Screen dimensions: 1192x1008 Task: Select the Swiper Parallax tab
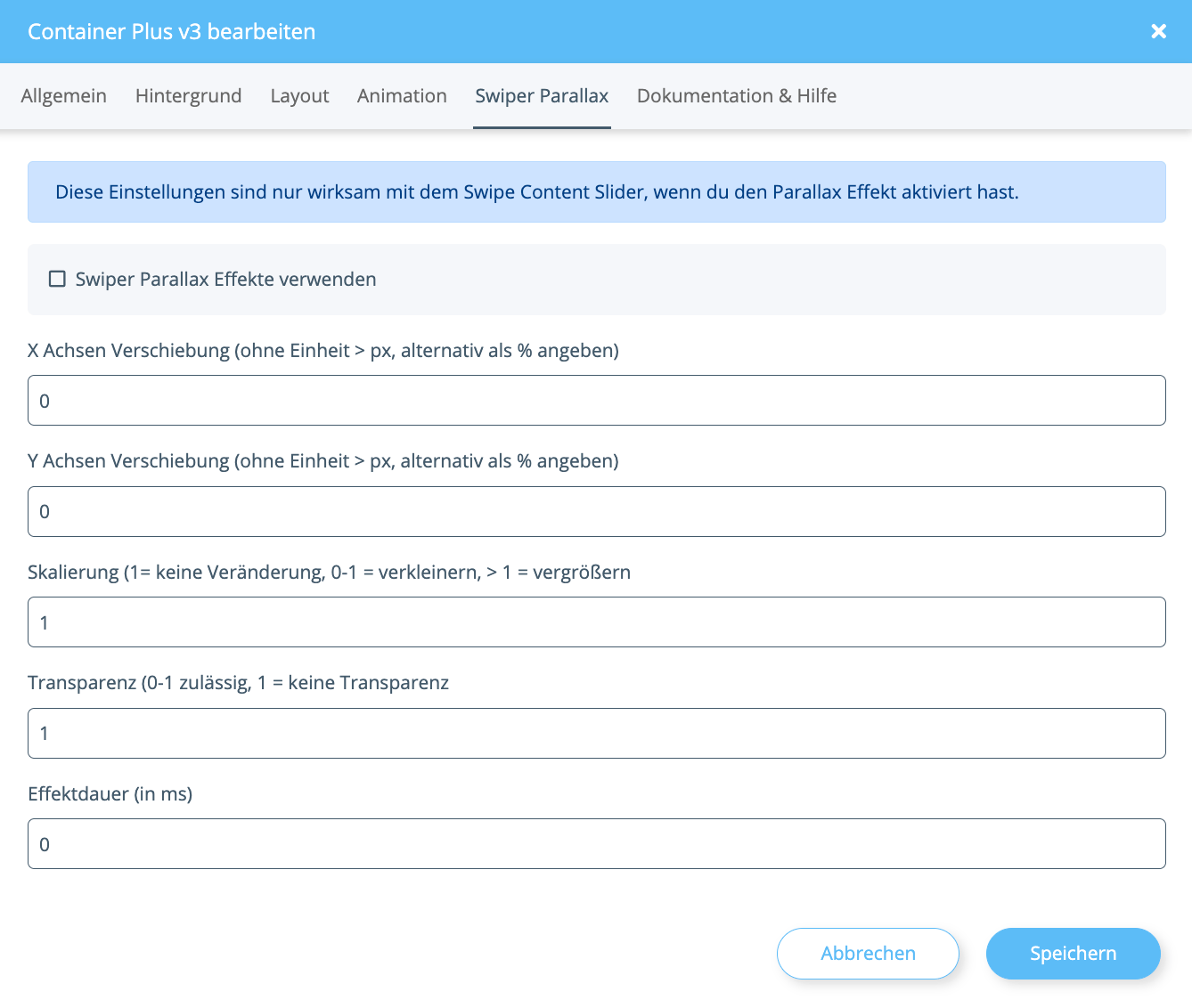pyautogui.click(x=542, y=95)
